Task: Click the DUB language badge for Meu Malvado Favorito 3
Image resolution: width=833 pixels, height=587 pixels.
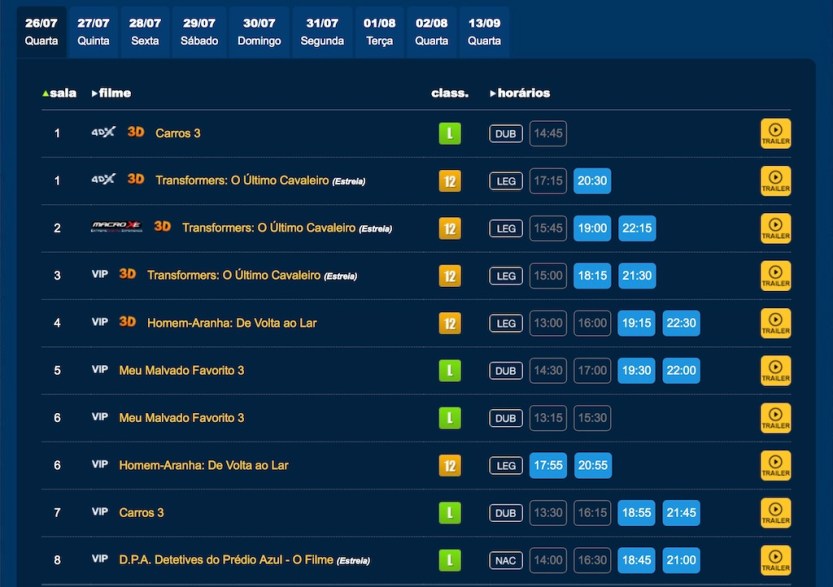Action: [505, 370]
